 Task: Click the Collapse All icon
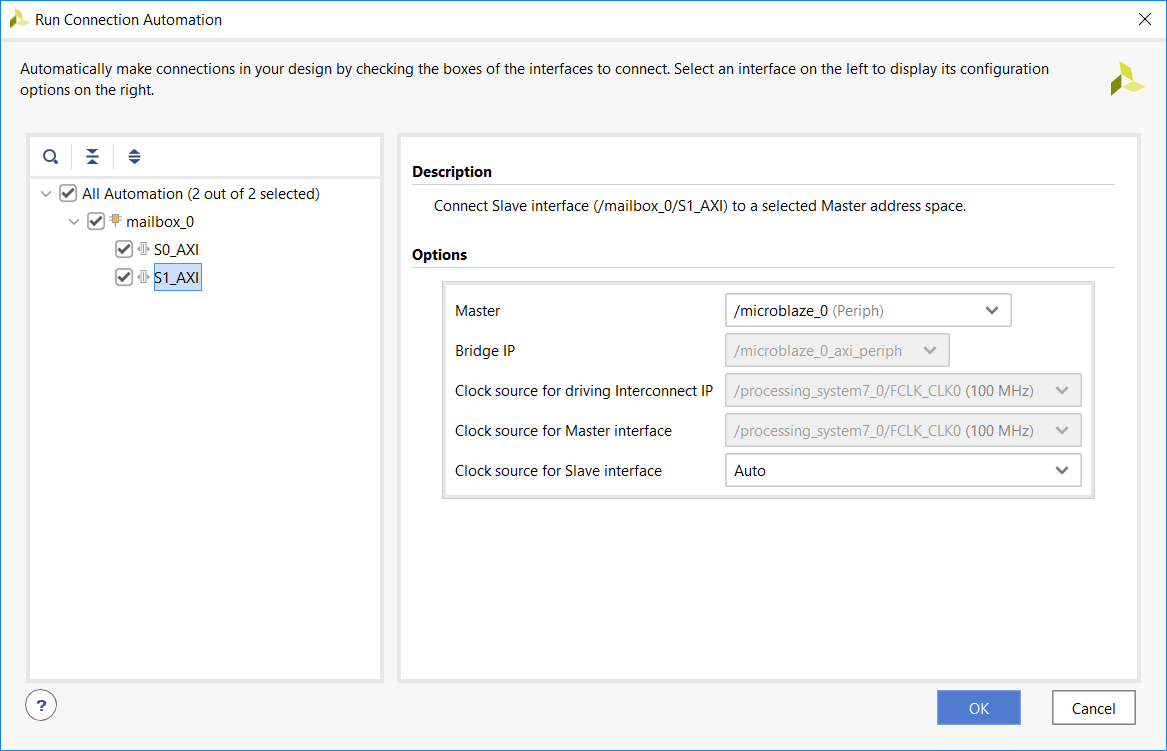(x=92, y=157)
